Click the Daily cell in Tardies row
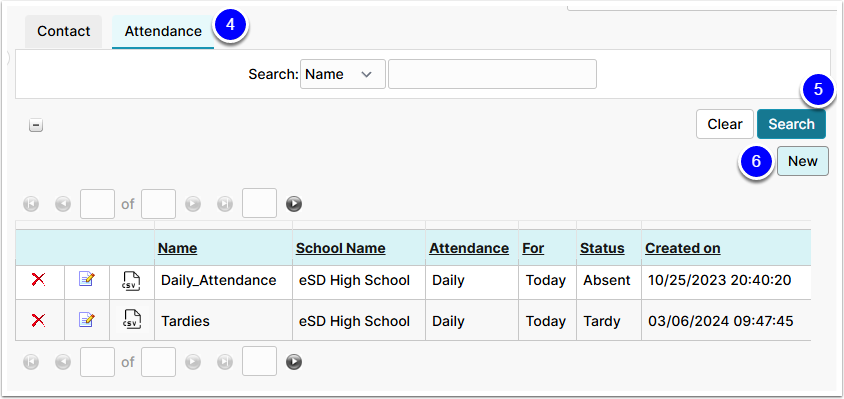Screen dimensions: 844x399 click(472, 321)
